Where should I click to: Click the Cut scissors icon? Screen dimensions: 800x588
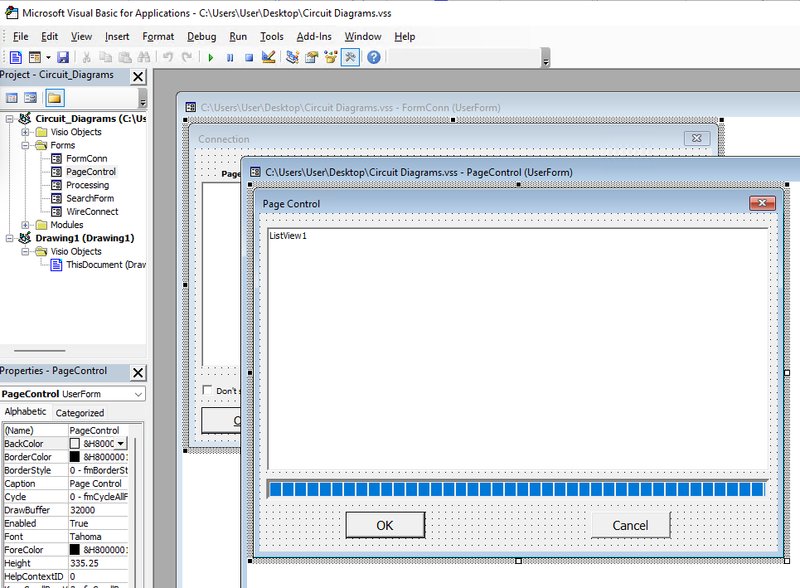coord(87,57)
